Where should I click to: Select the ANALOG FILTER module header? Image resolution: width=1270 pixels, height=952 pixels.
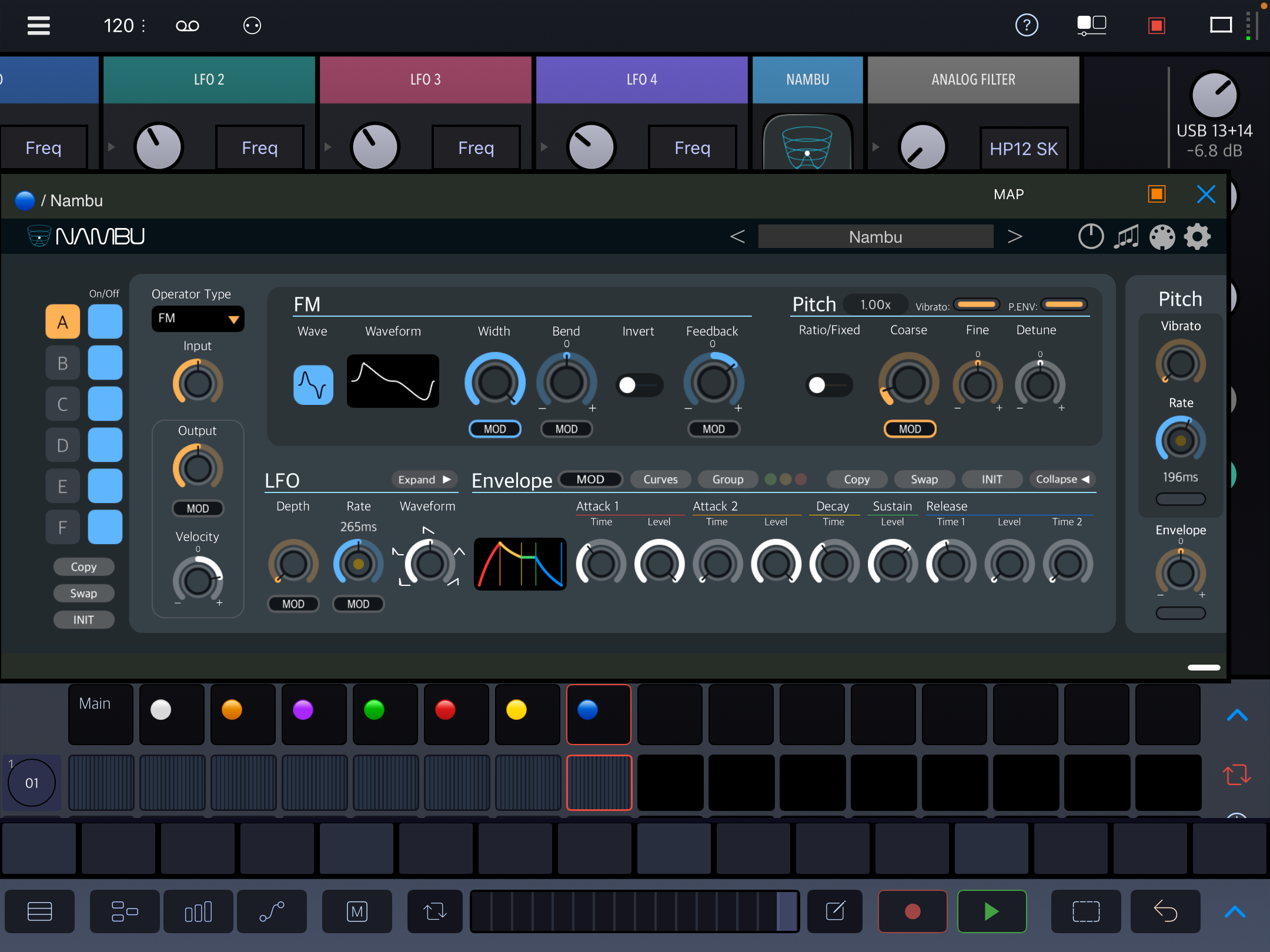[x=974, y=80]
